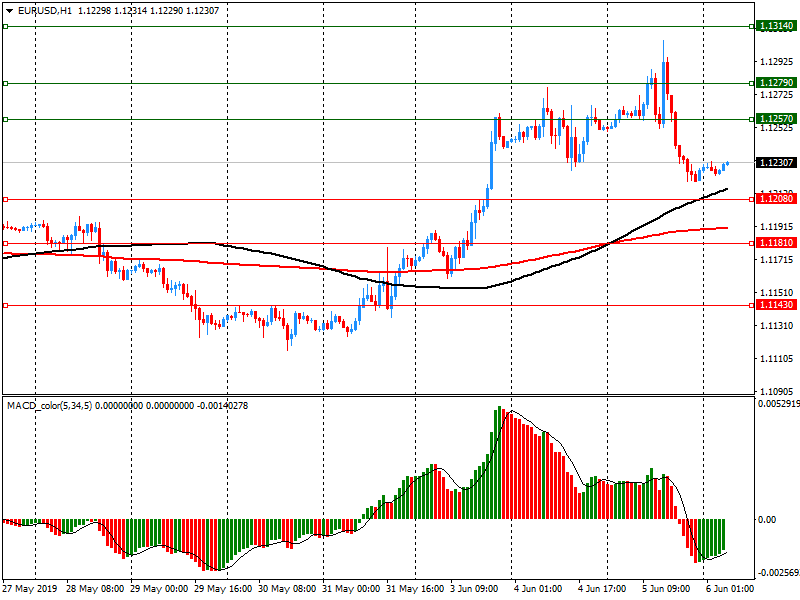The width and height of the screenshot is (800, 600).
Task: Click the 1.11105 price scale value
Action: point(777,359)
